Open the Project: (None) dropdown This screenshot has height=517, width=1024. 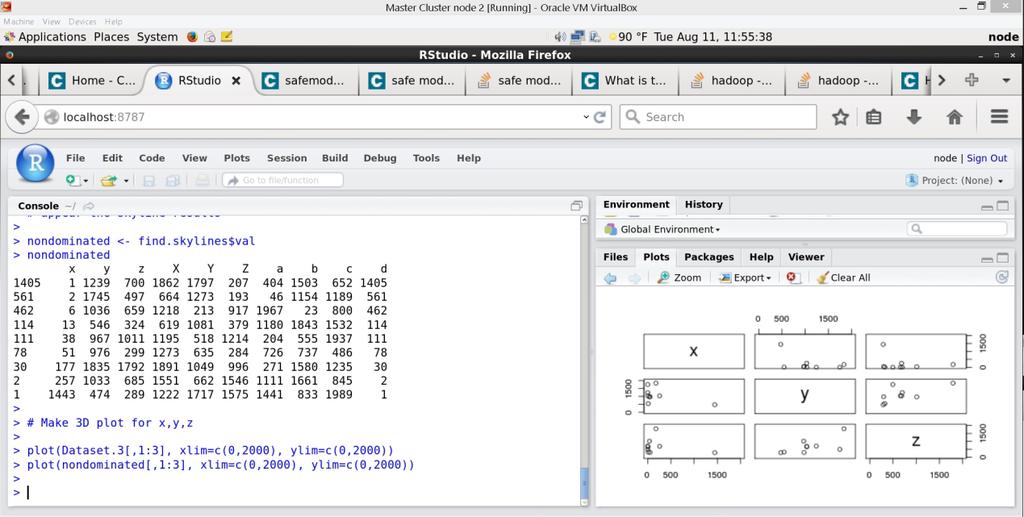coord(955,180)
